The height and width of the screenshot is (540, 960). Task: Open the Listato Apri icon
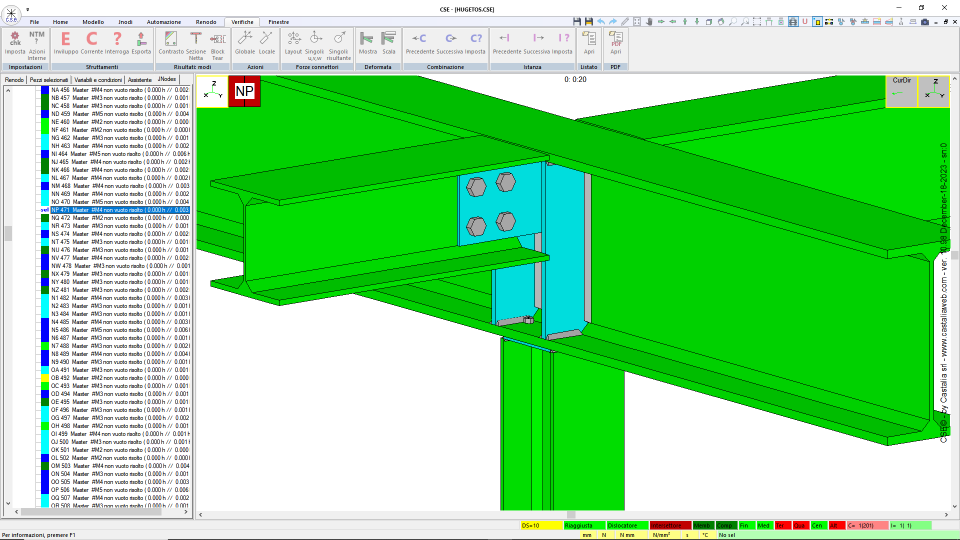pos(589,43)
